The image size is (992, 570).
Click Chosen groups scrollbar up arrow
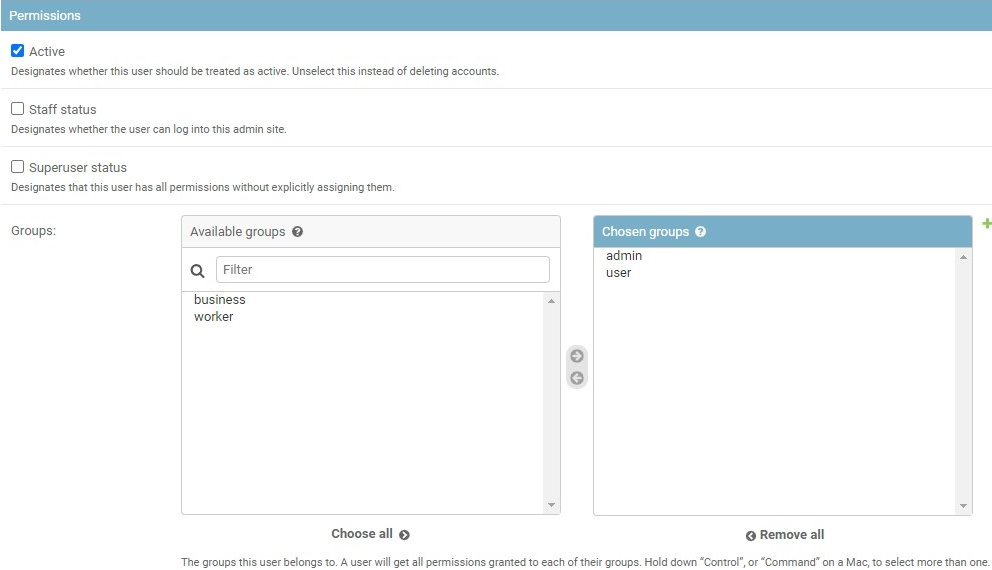point(963,257)
